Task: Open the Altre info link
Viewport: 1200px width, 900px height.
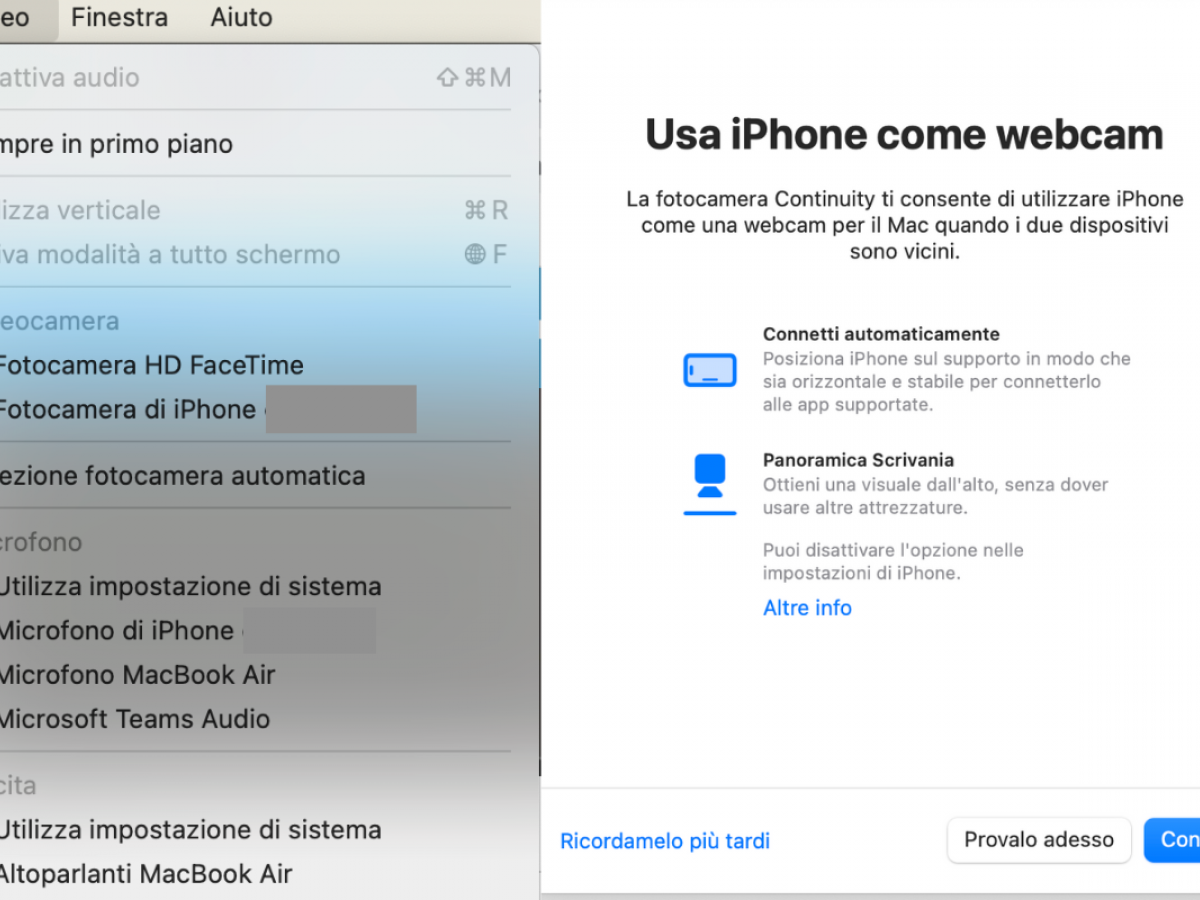Action: tap(807, 608)
